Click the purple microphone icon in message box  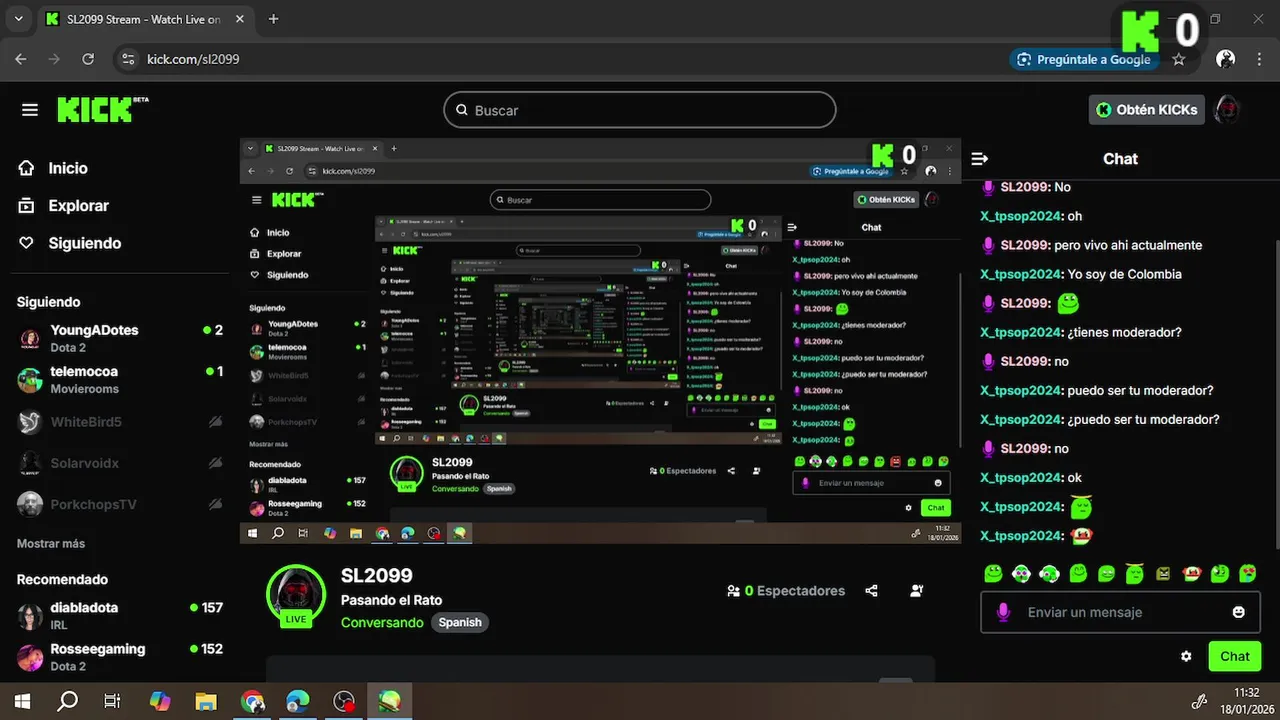click(x=1003, y=612)
